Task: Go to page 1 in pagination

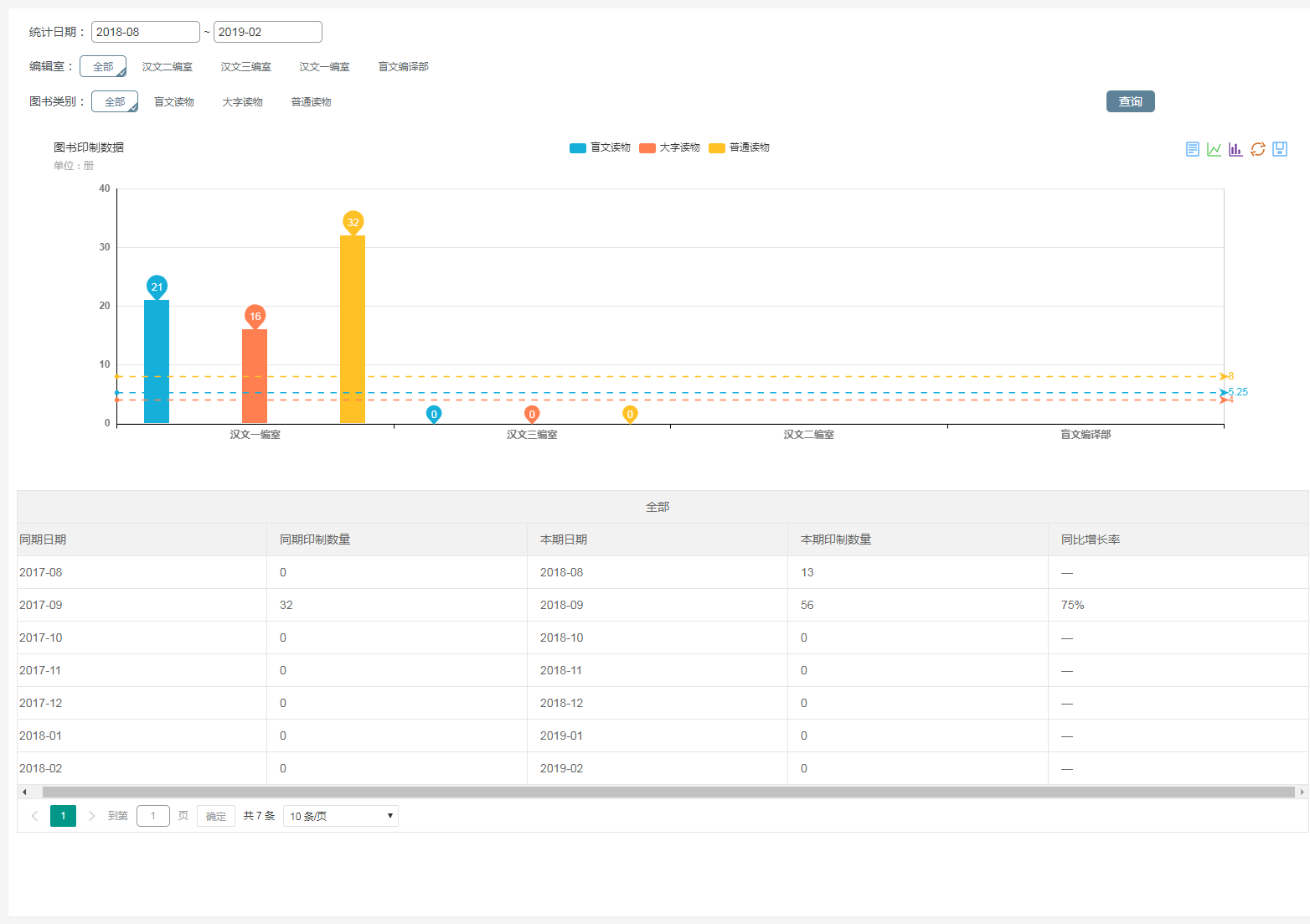Action: (x=63, y=816)
